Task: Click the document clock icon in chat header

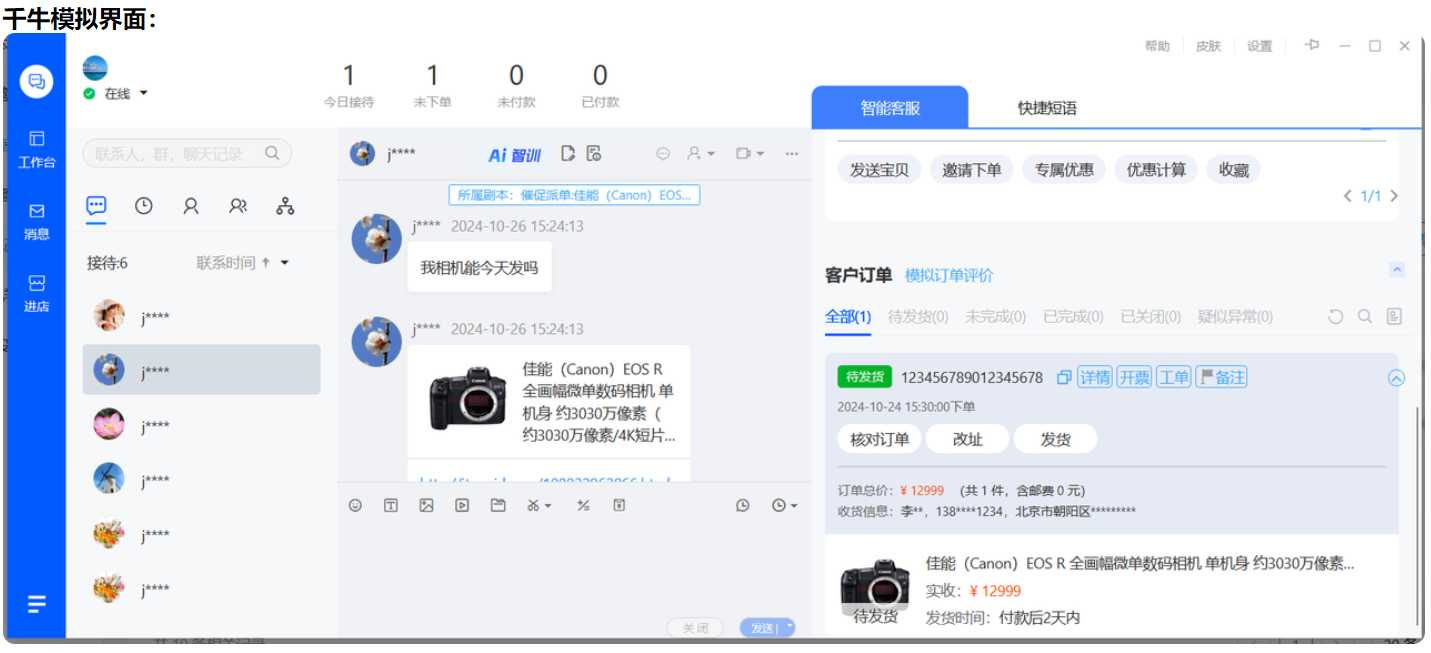Action: [x=594, y=153]
